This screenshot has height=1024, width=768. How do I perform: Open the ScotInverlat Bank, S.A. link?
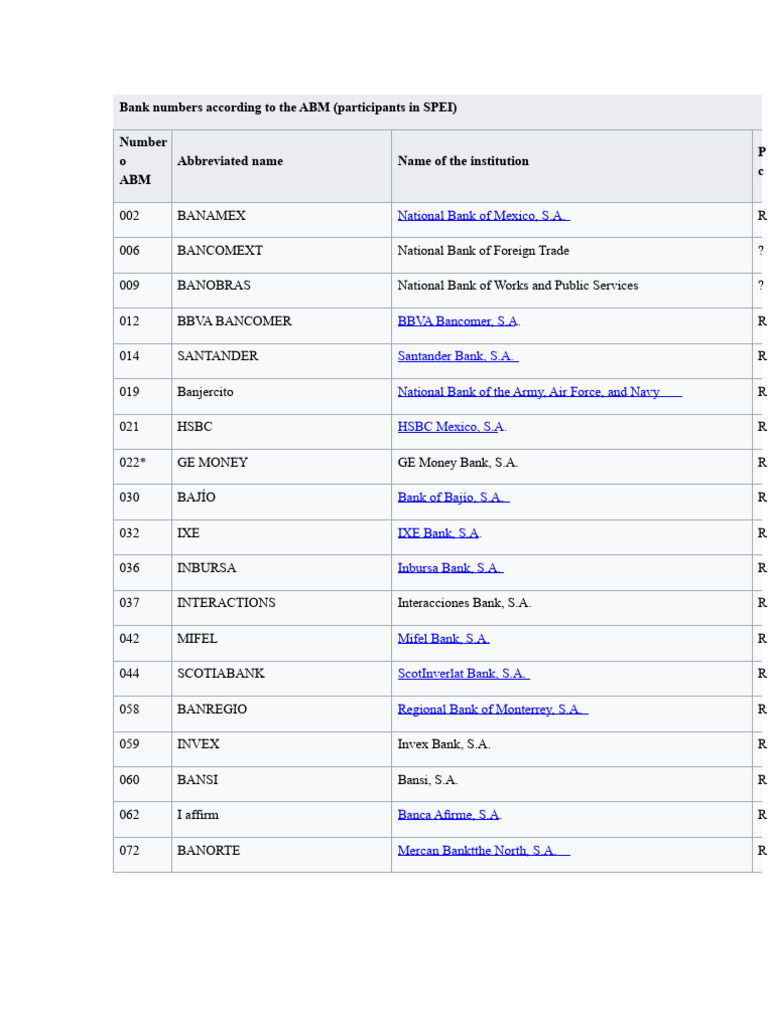[x=463, y=674]
